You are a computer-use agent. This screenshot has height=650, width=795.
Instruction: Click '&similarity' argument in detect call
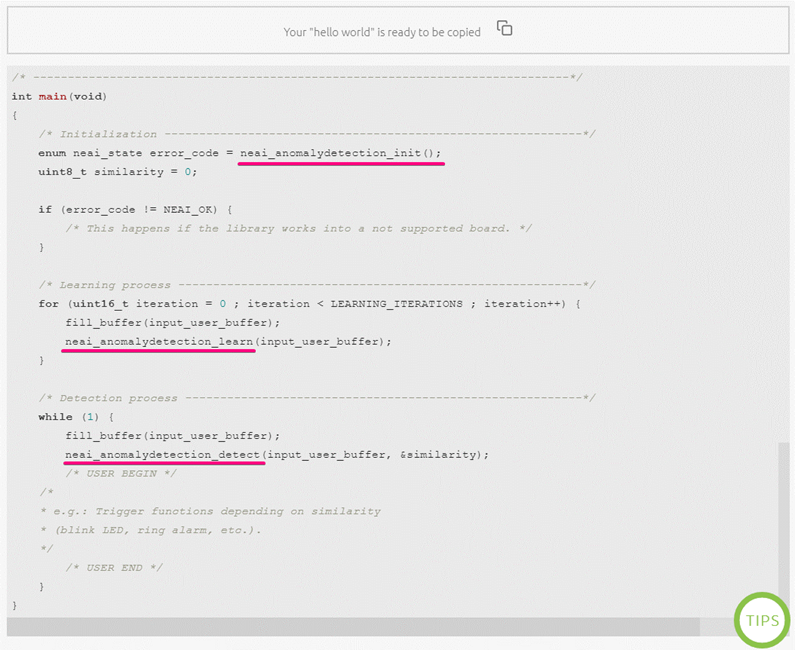(x=438, y=455)
